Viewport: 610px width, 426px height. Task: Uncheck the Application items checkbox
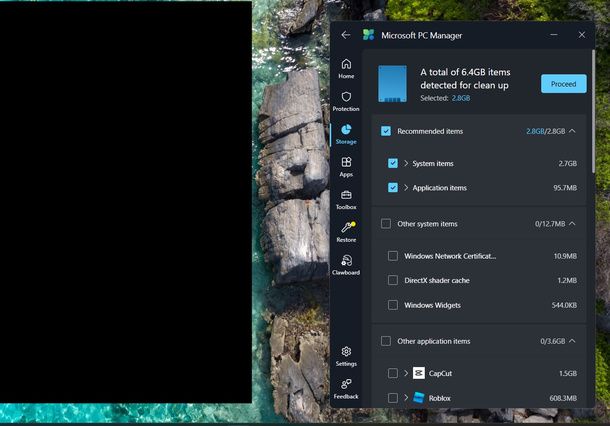[x=393, y=188]
